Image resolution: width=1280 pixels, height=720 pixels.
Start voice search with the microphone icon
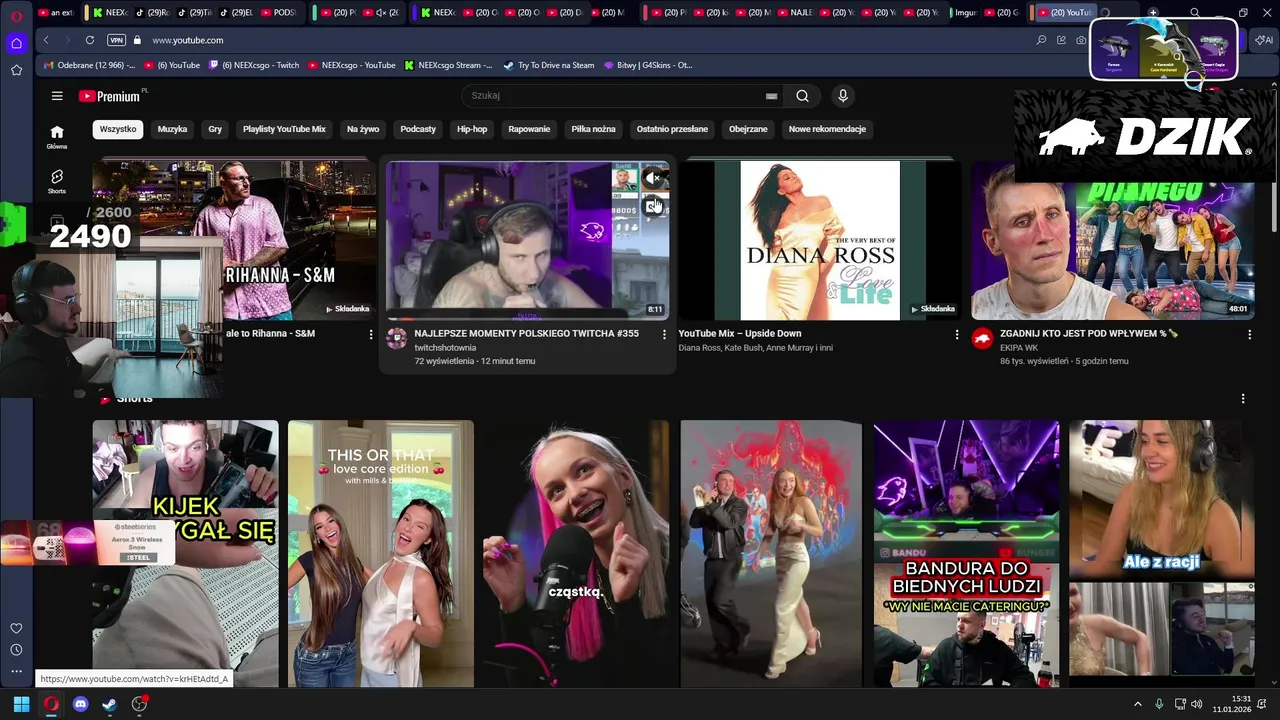(843, 96)
